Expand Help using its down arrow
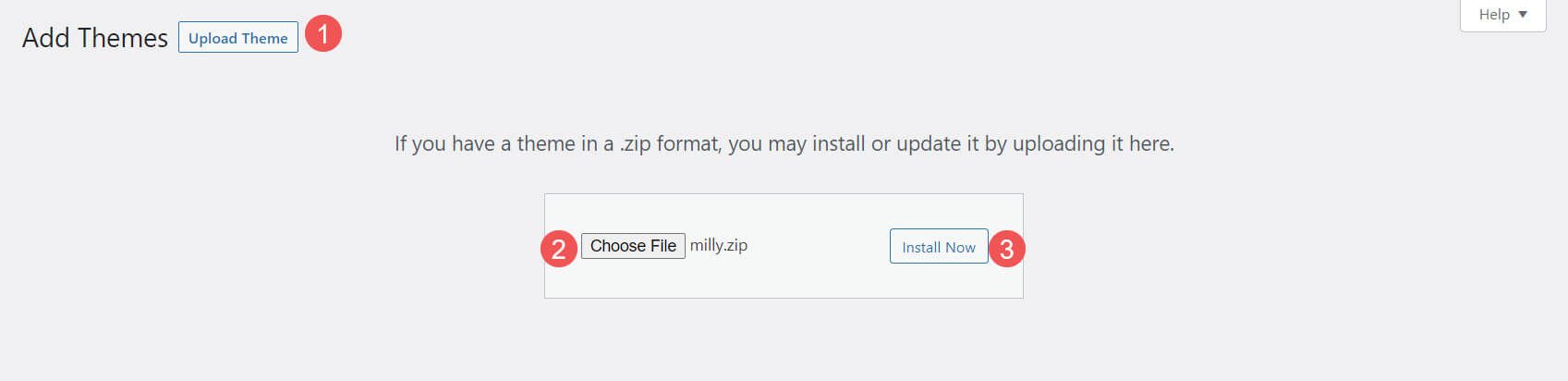This screenshot has width=1568, height=381. tap(1524, 15)
